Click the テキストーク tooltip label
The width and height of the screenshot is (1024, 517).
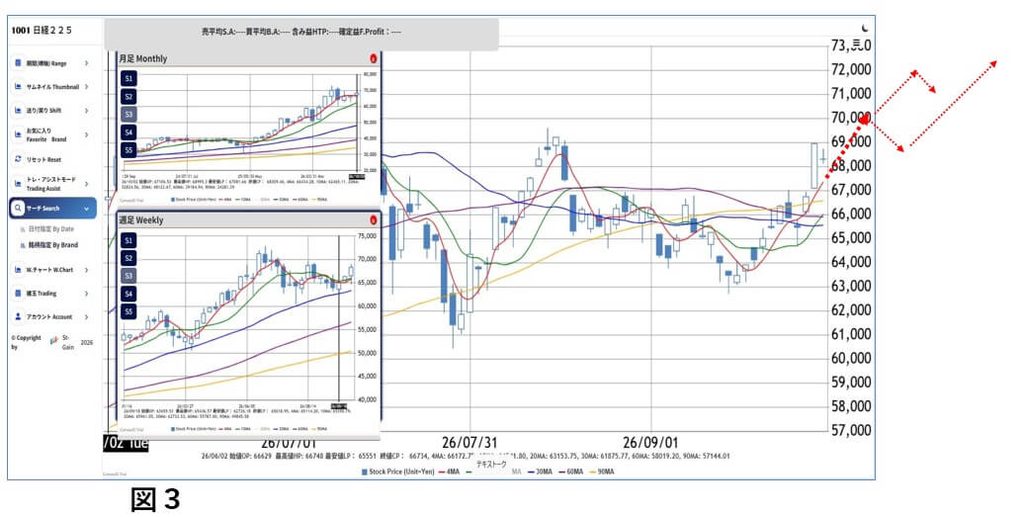491,463
